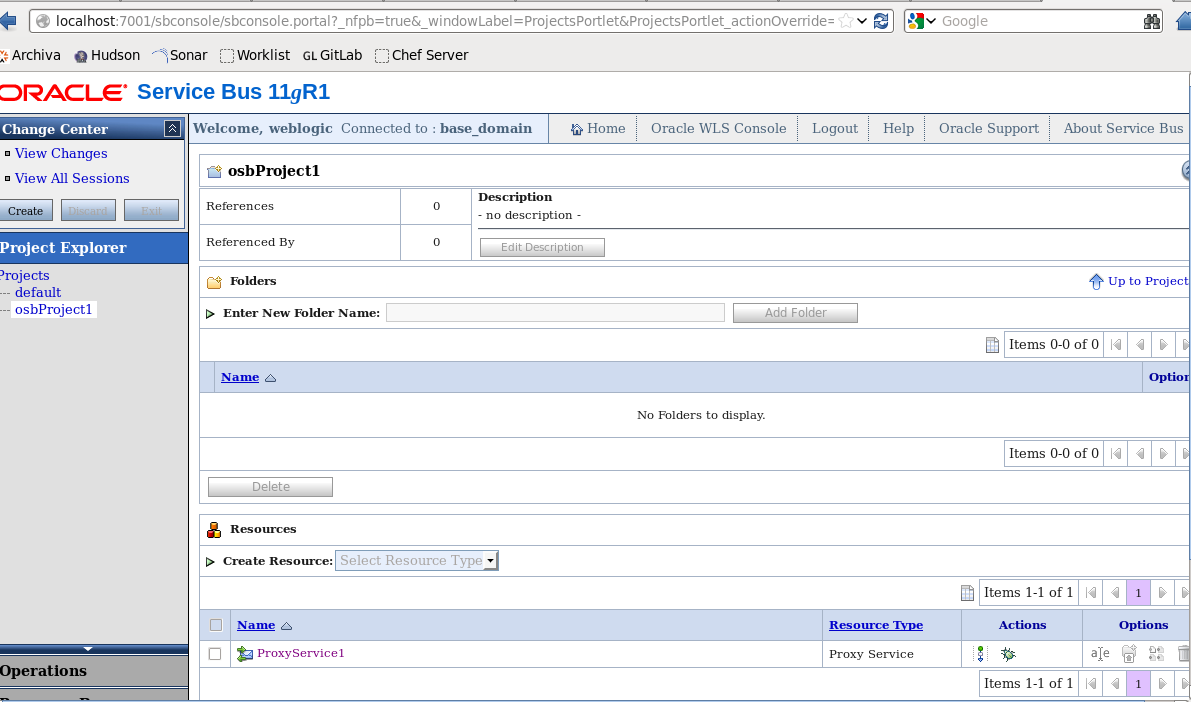Open Select Resource Type dropdown
This screenshot has width=1191, height=702.
(x=417, y=561)
